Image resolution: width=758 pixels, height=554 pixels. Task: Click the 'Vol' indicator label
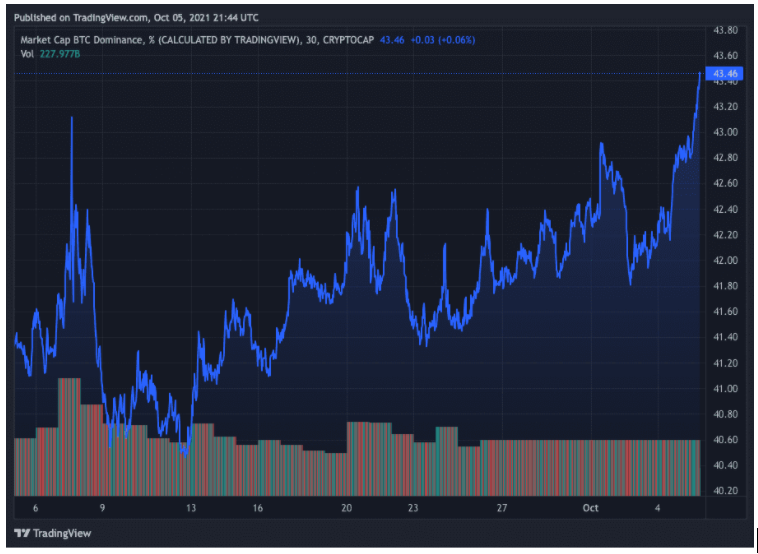pyautogui.click(x=27, y=54)
